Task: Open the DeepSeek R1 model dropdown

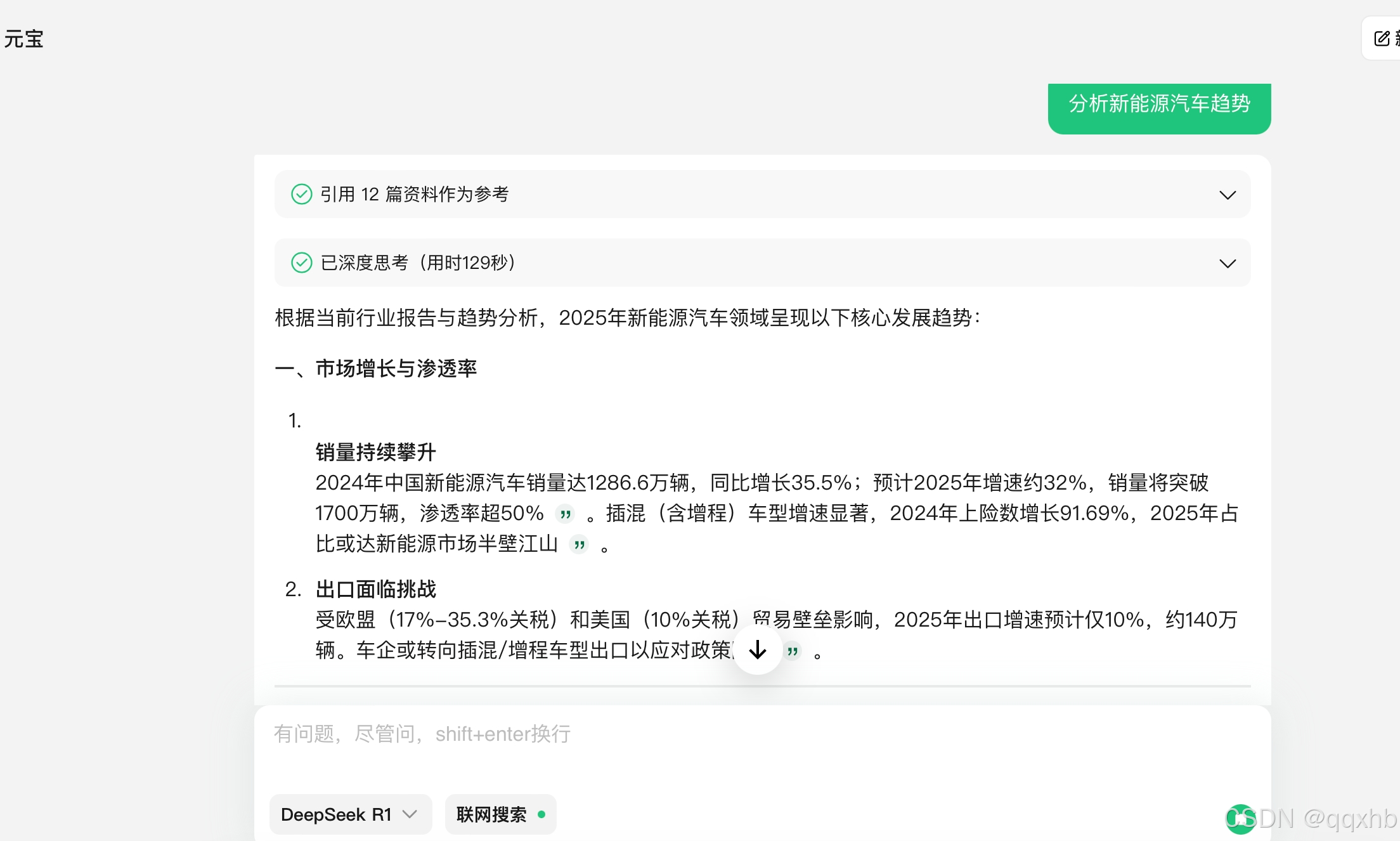Action: (350, 814)
